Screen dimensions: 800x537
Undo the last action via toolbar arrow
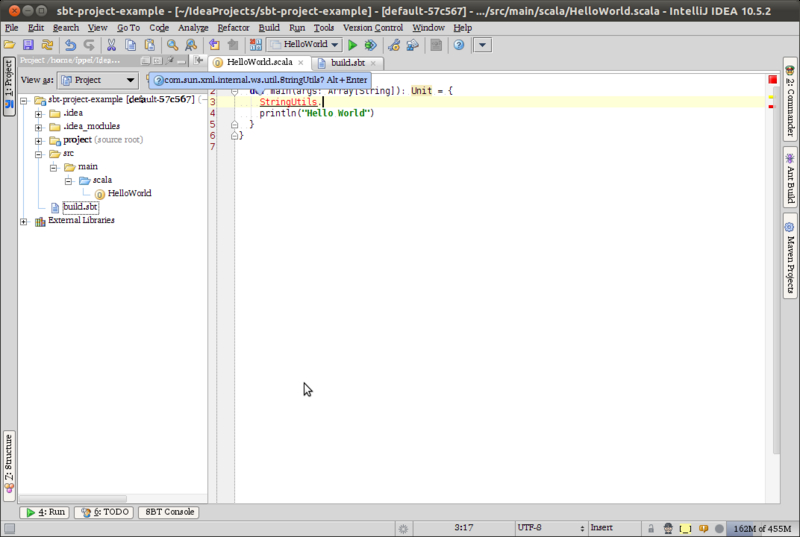pyautogui.click(x=70, y=45)
